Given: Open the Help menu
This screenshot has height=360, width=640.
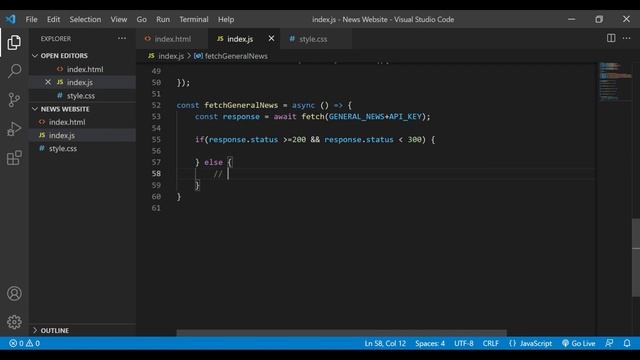Looking at the screenshot, I should [226, 19].
